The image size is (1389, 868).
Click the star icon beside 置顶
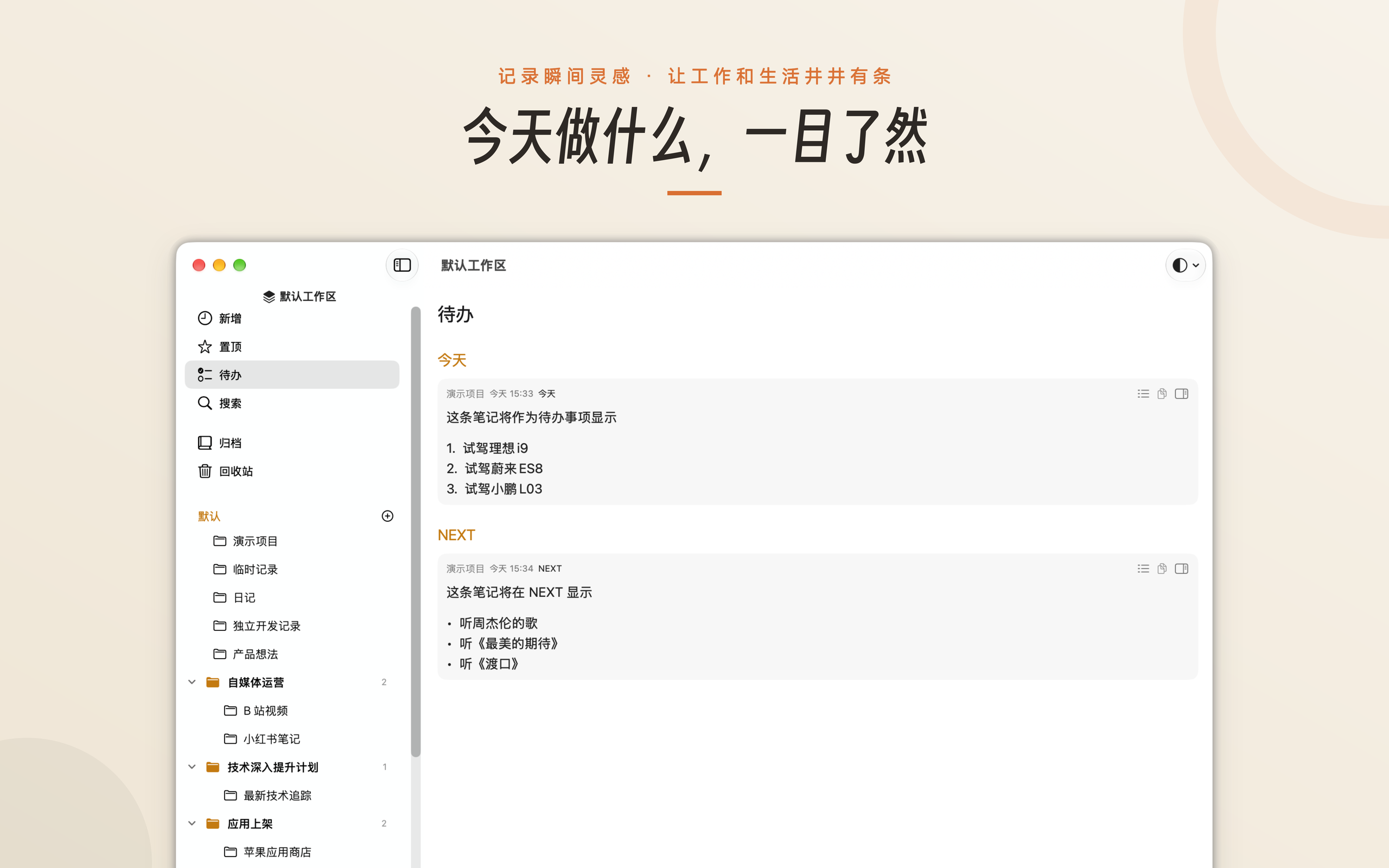pos(205,347)
